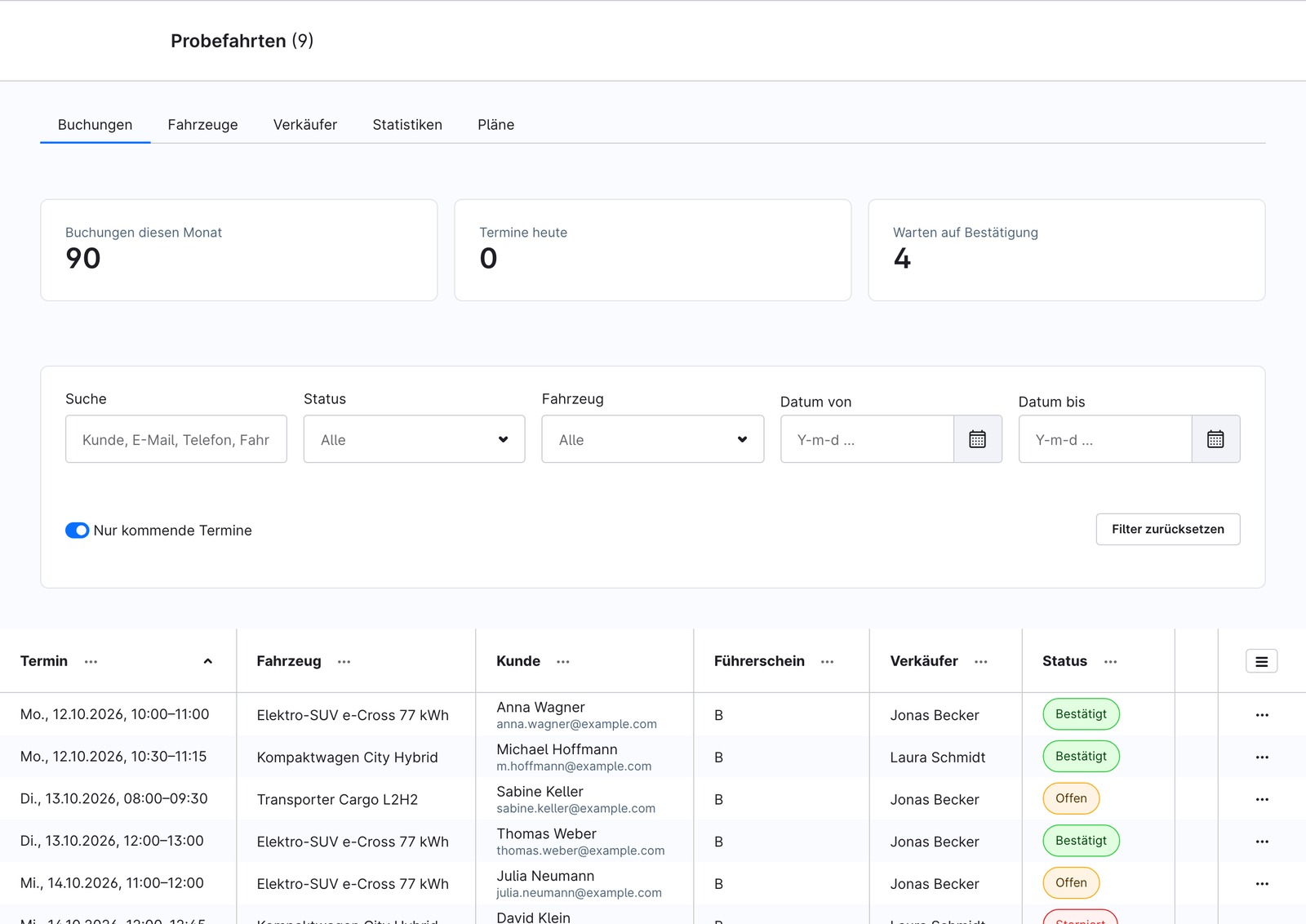Image resolution: width=1306 pixels, height=924 pixels.
Task: Open Fahrzeug column options dots
Action: click(x=344, y=661)
